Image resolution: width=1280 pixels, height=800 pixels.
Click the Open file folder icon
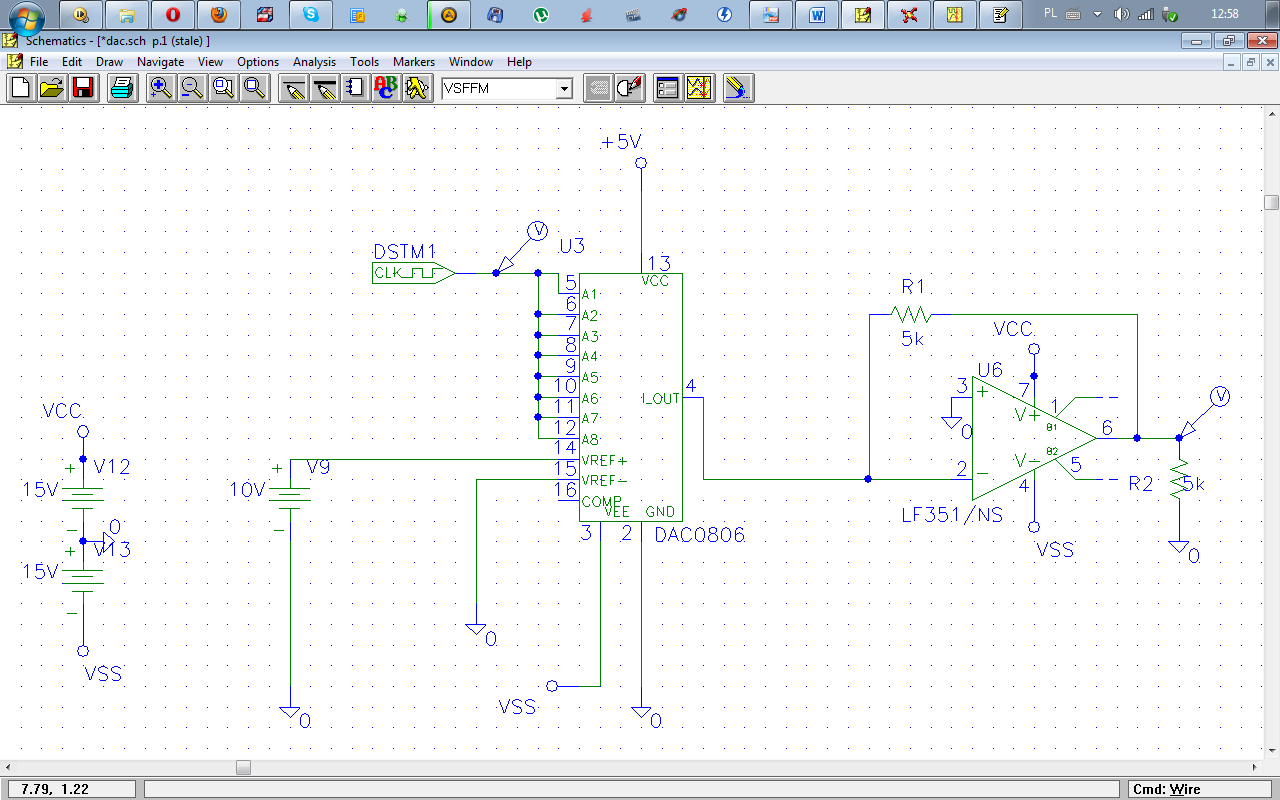pyautogui.click(x=51, y=88)
